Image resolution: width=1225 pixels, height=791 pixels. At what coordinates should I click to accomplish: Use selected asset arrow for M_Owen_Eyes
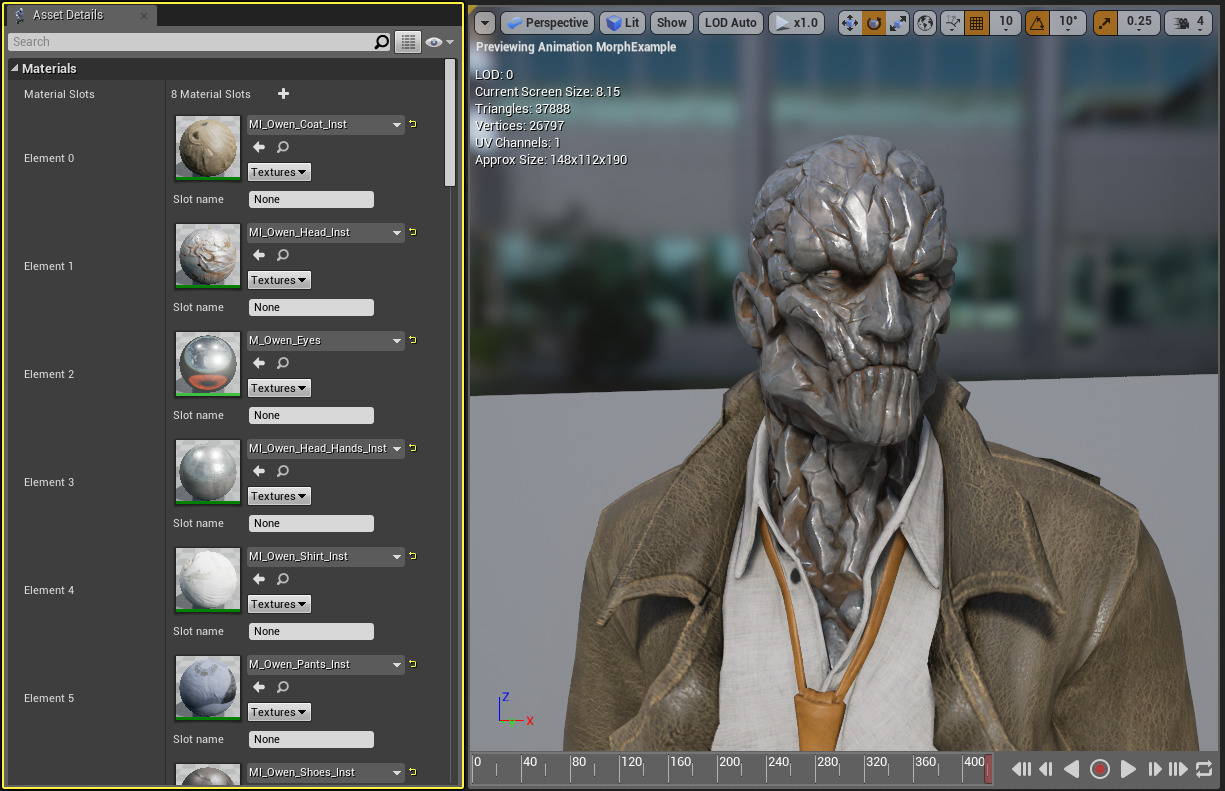point(259,363)
